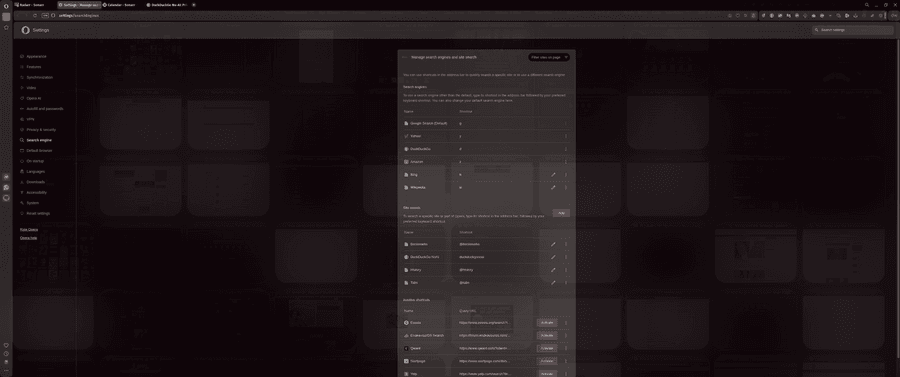Open the Opera main menu
This screenshot has height=377, width=900.
tap(6, 6)
